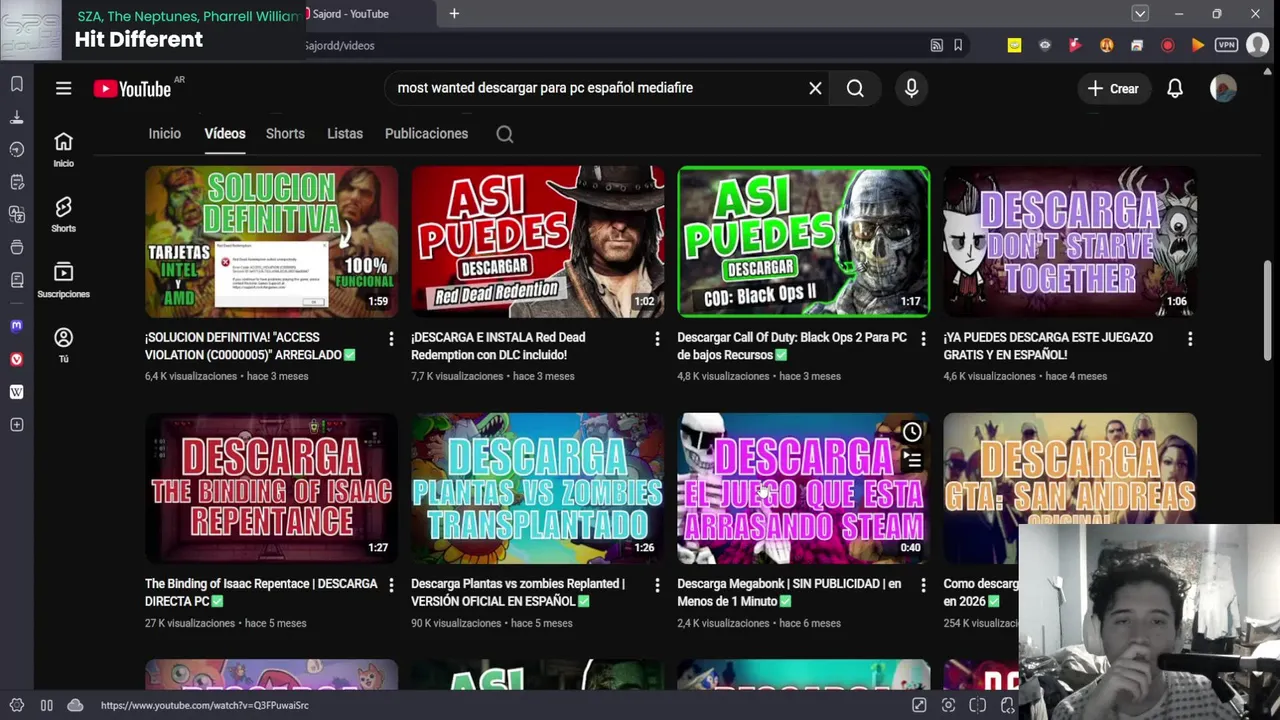Open more options for Binding of Isaac video
1280x720 pixels.
[391, 585]
